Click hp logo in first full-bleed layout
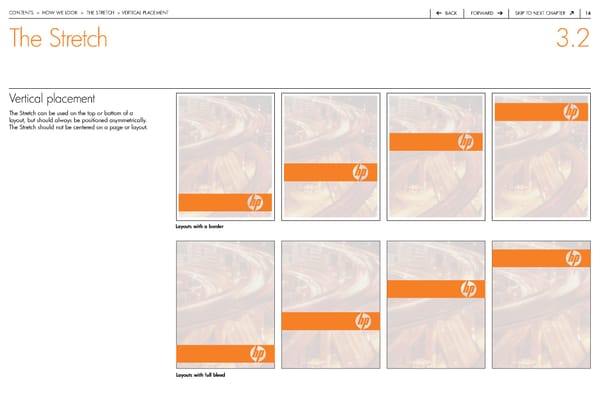The width and height of the screenshot is (600, 400). (x=256, y=353)
